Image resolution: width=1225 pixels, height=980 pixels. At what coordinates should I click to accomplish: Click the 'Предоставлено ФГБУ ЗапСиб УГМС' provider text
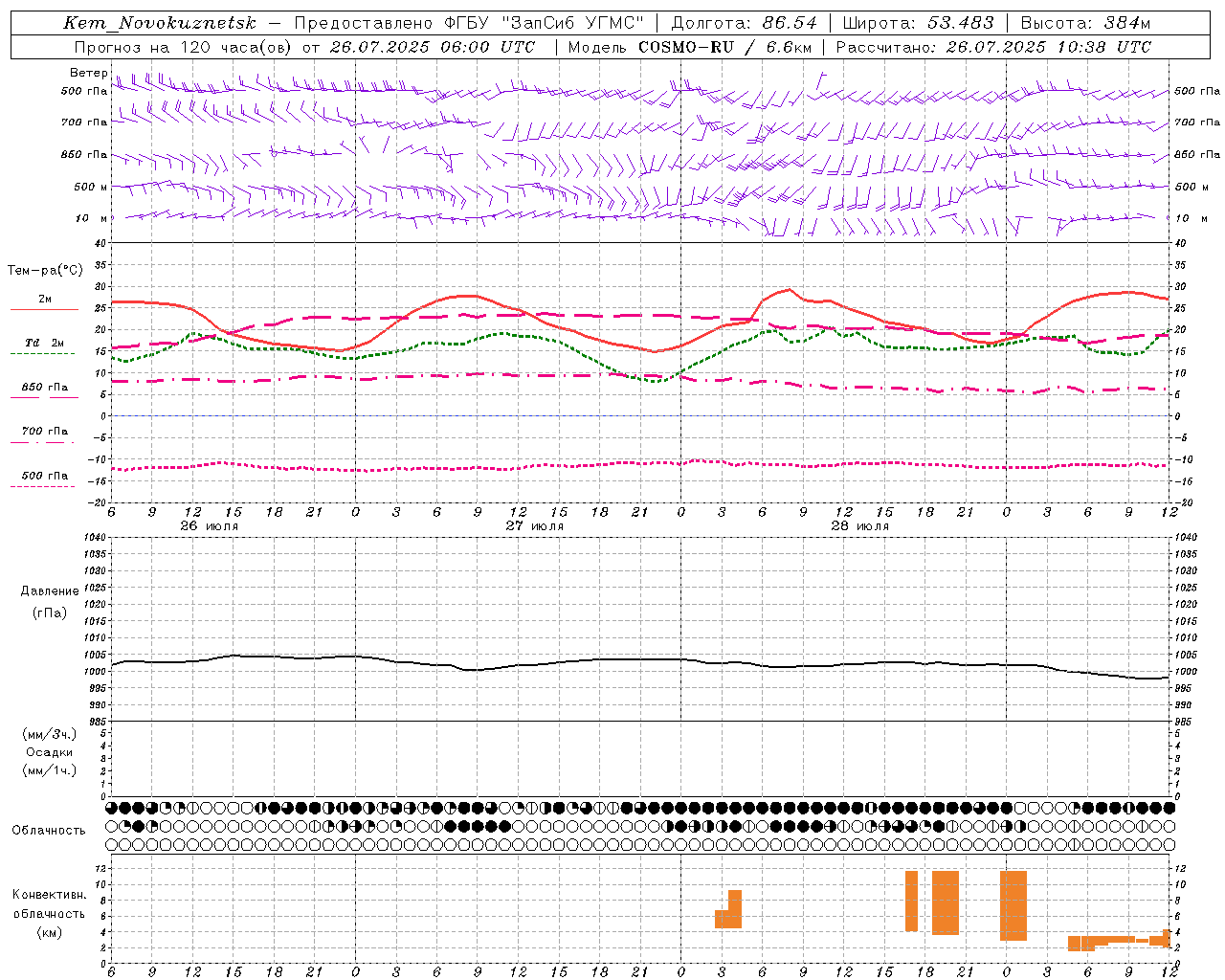point(469,23)
